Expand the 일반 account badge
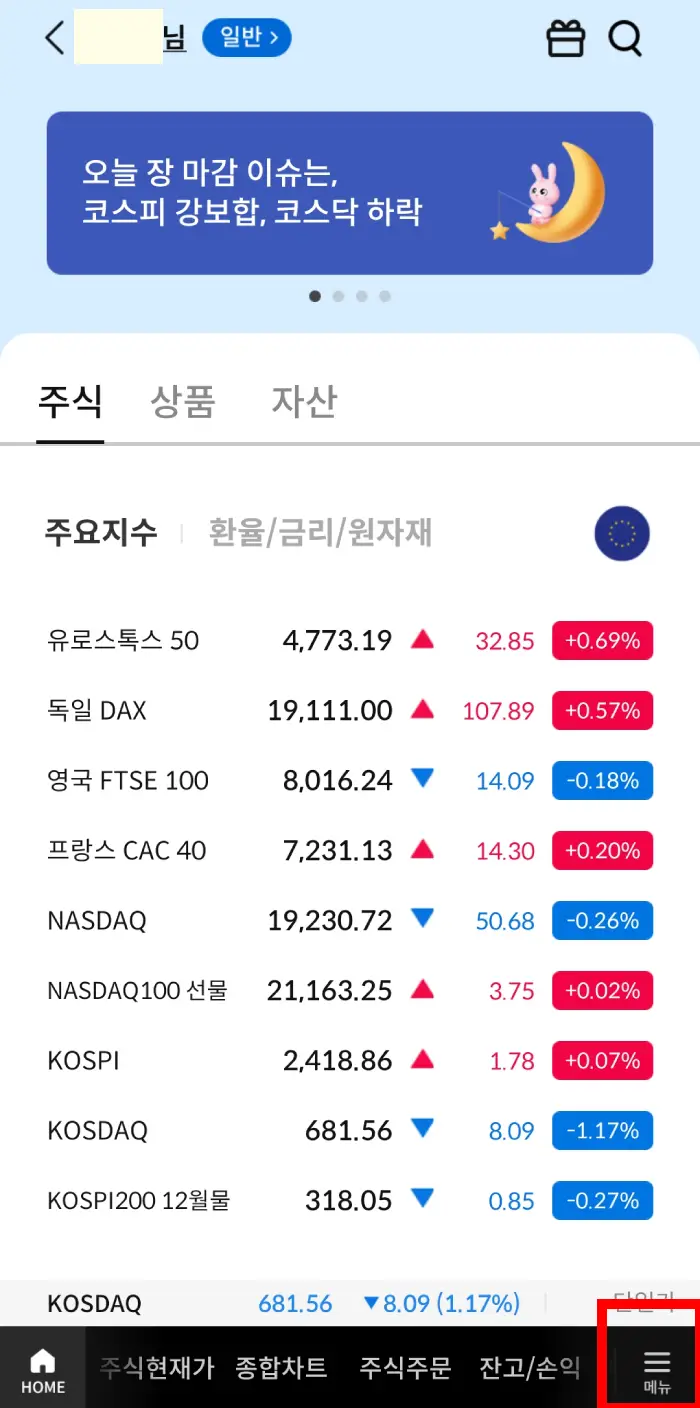The image size is (700, 1408). (x=246, y=37)
